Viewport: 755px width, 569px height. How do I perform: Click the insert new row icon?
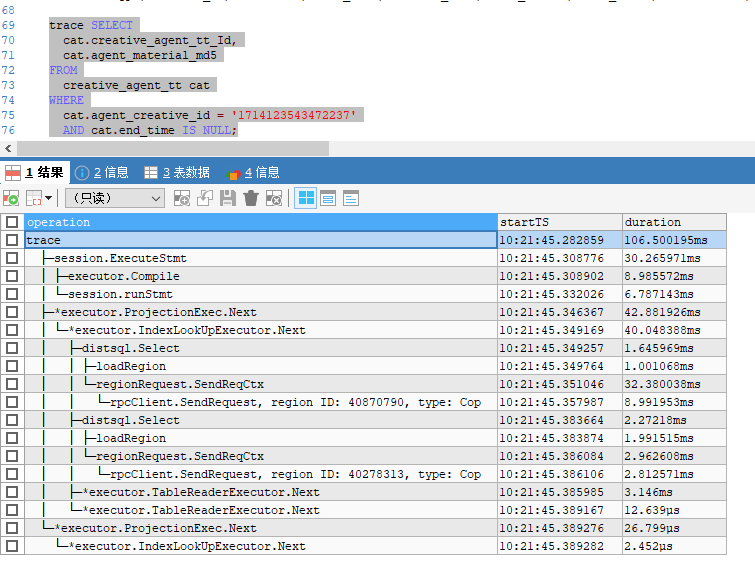coord(182,198)
